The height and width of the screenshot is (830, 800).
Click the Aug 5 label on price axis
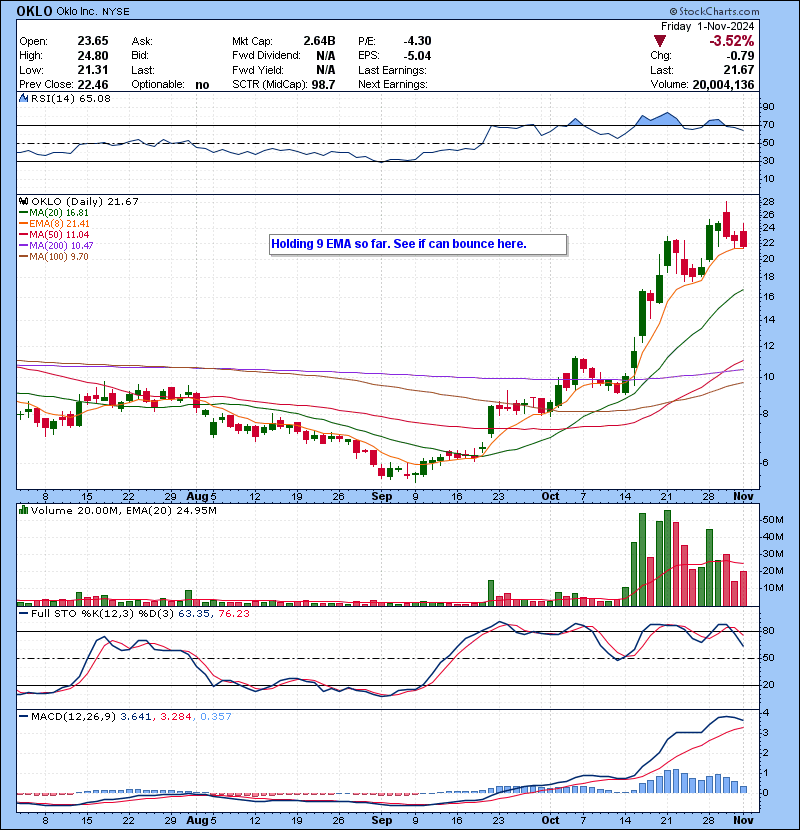click(202, 496)
